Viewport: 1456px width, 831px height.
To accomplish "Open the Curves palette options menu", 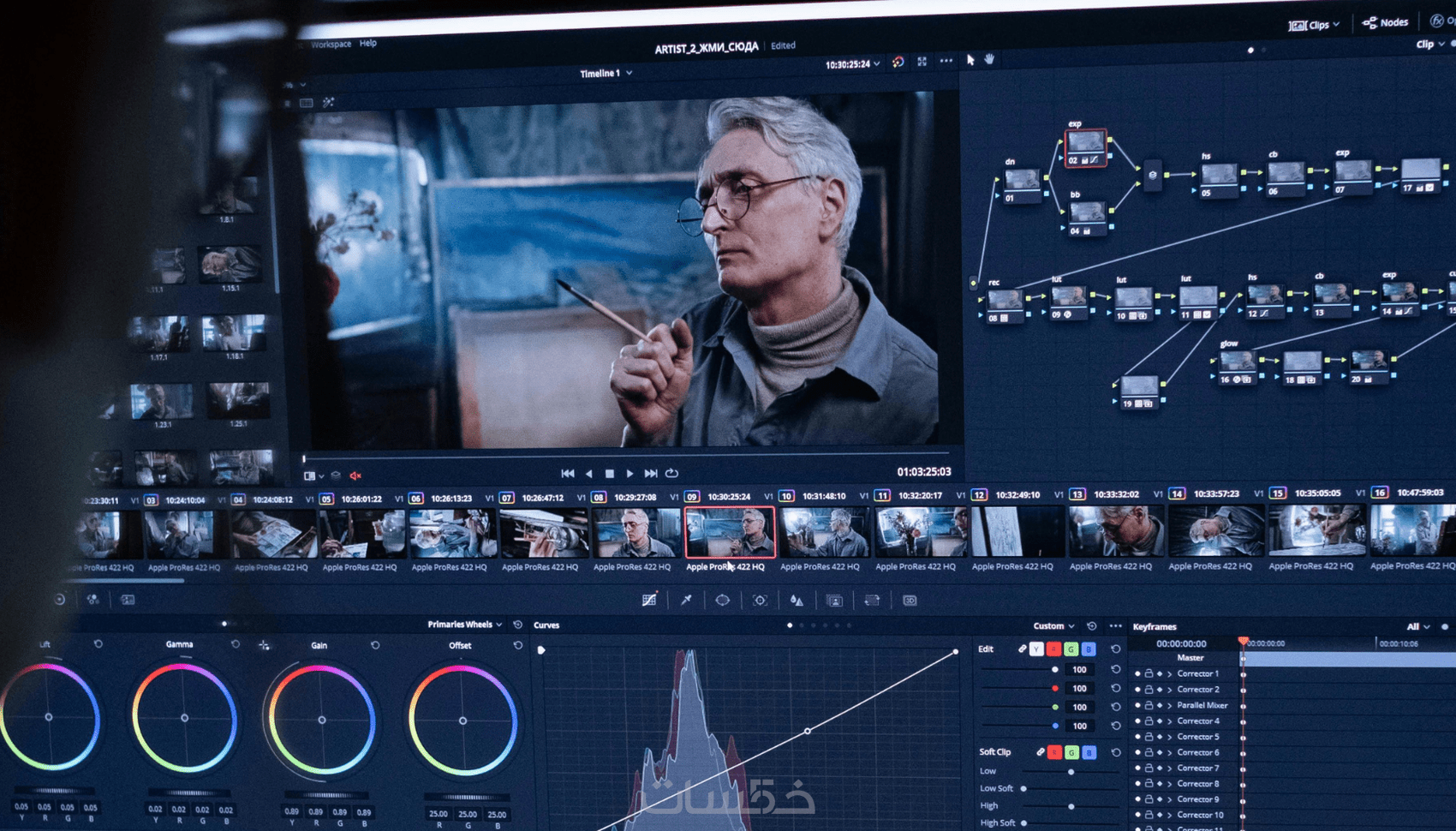I will pyautogui.click(x=1115, y=626).
